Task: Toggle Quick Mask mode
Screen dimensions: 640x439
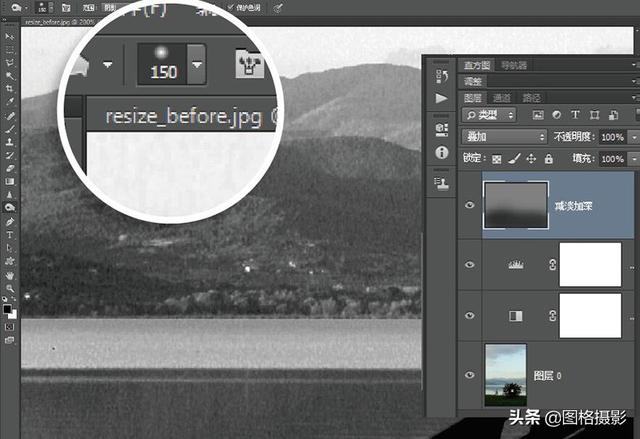Action: (9, 327)
